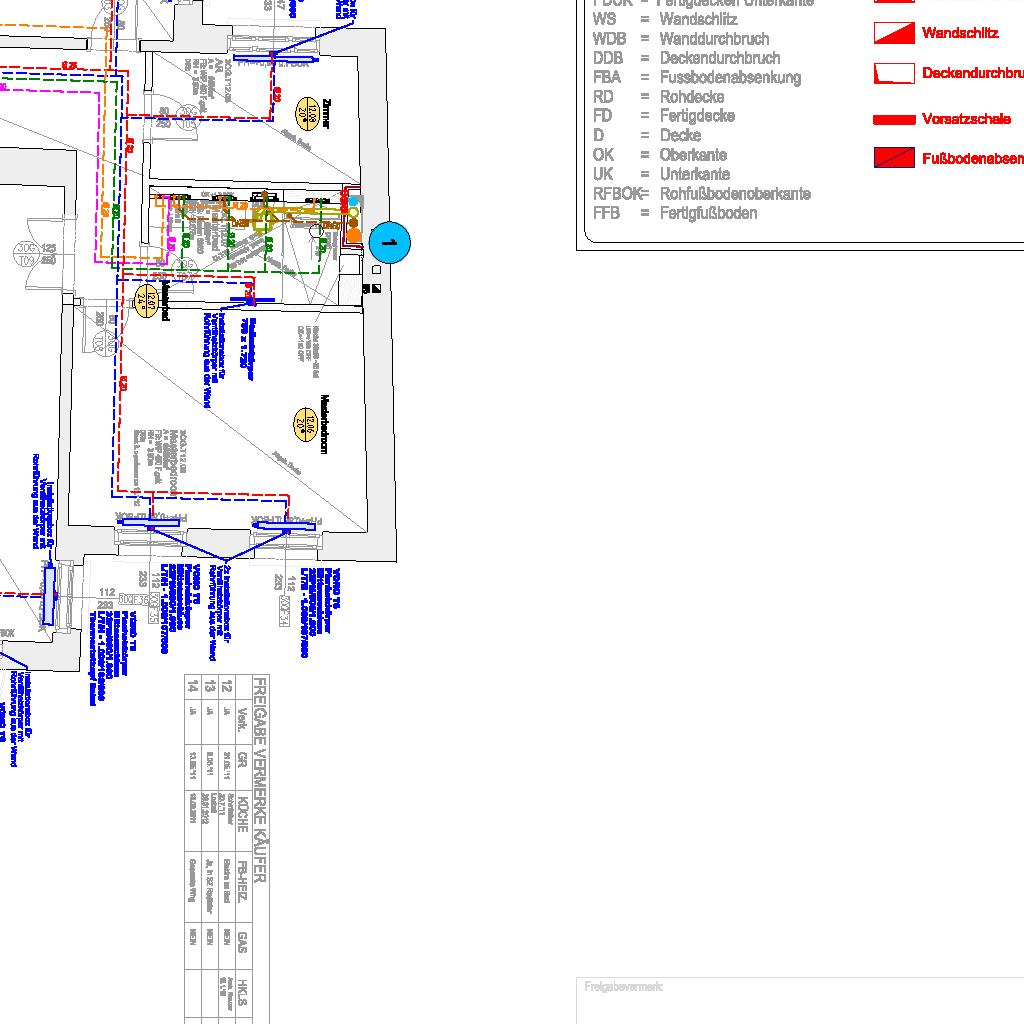Click the 'UK = Unterkante' abbreviation line
This screenshot has width=1024, height=1024.
[x=661, y=174]
